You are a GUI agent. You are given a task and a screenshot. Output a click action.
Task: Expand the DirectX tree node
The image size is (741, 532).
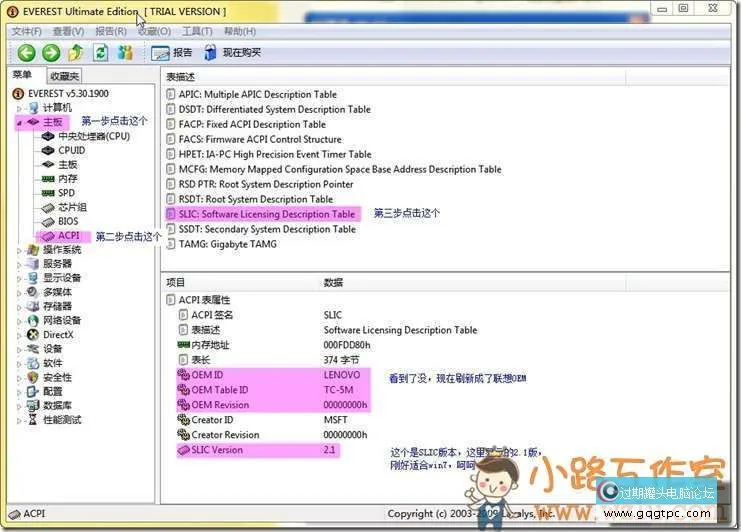pos(19,335)
